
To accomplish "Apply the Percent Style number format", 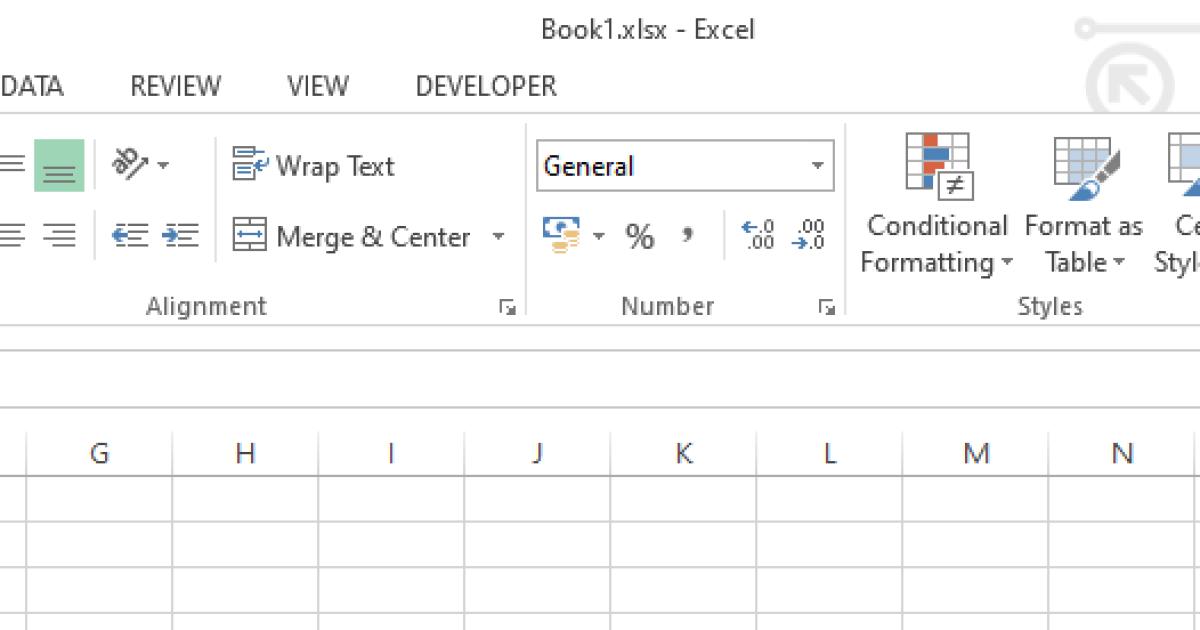I will point(641,236).
